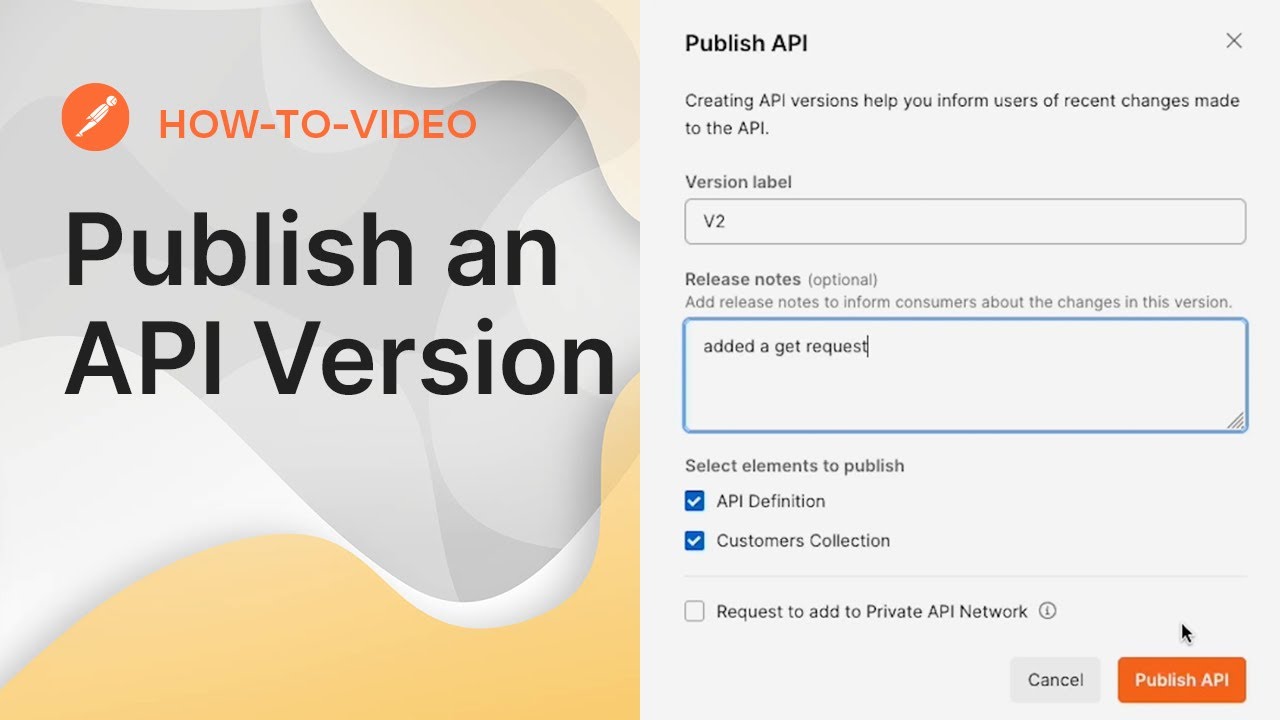Viewport: 1280px width, 720px height.
Task: Uncheck the API Definition checkbox
Action: pyautogui.click(x=694, y=501)
